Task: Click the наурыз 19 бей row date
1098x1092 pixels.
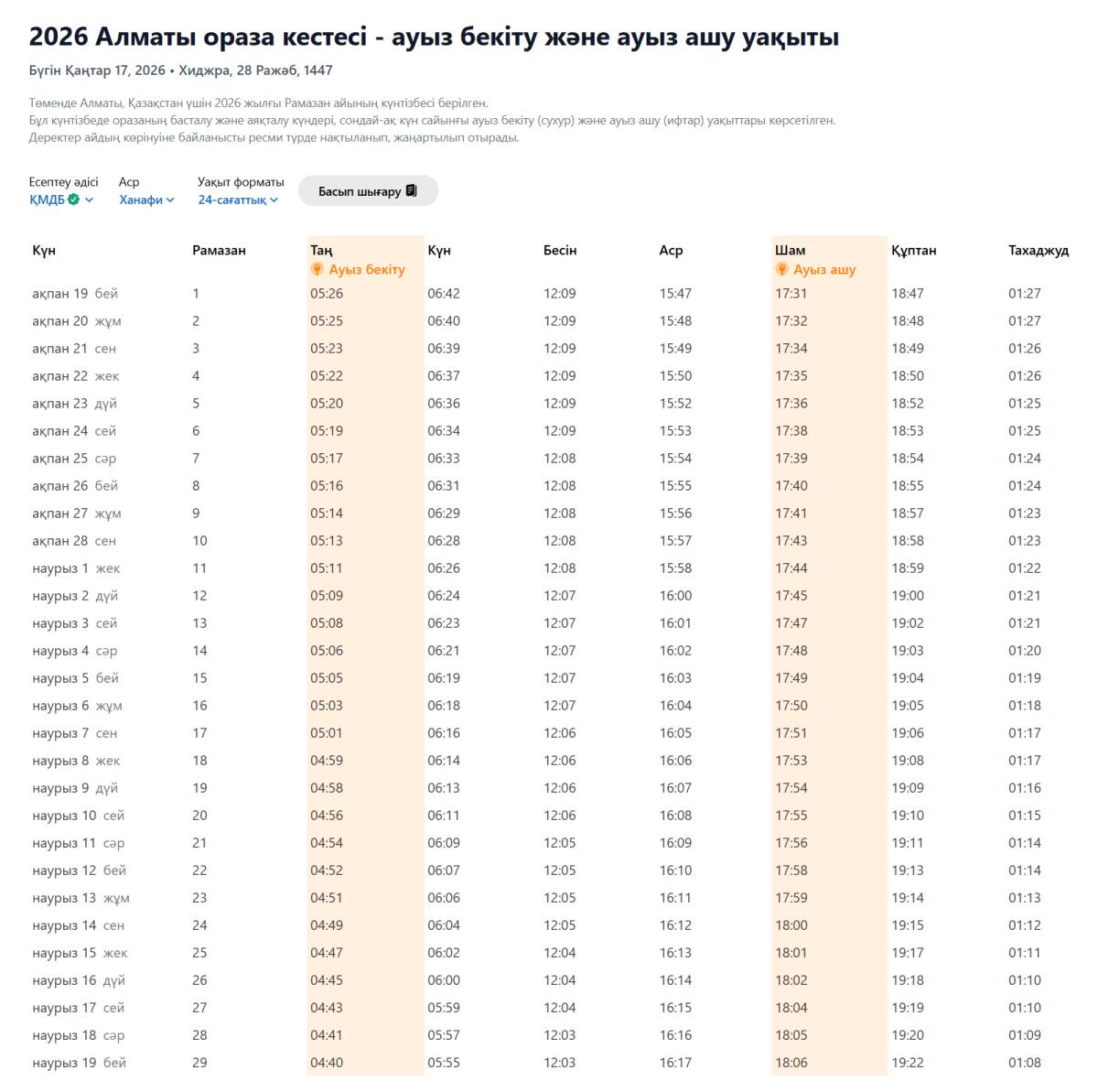Action: pyautogui.click(x=79, y=1063)
